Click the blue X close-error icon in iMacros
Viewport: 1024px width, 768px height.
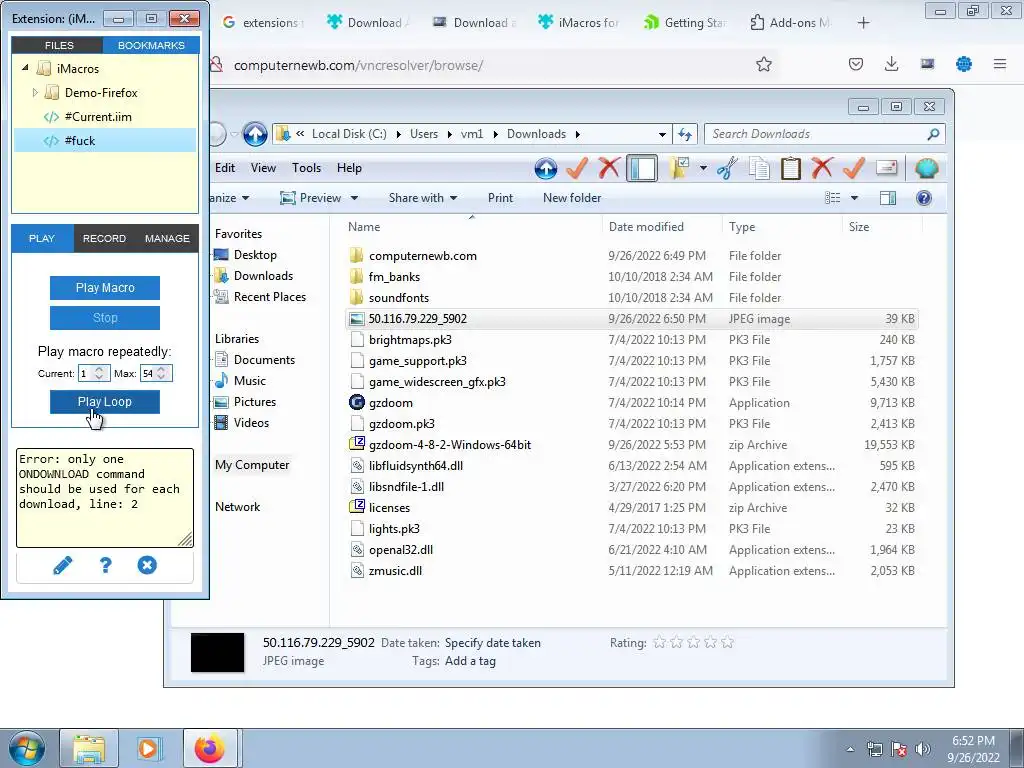(147, 566)
